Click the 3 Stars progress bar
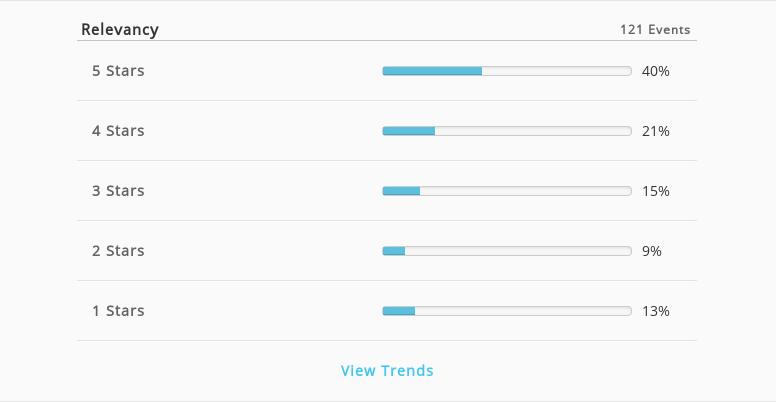776x402 pixels. [507, 191]
